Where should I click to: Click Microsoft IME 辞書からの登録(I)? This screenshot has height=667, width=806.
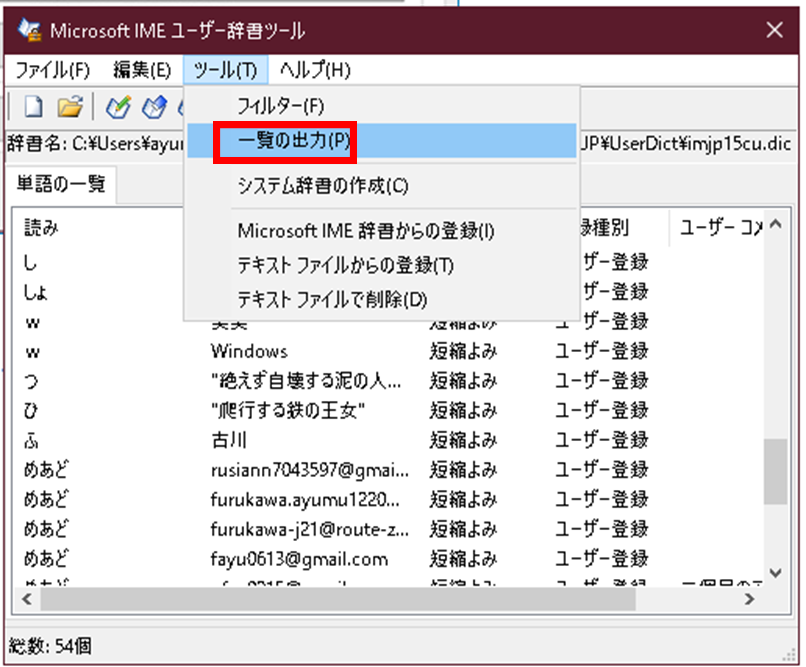pyautogui.click(x=366, y=231)
